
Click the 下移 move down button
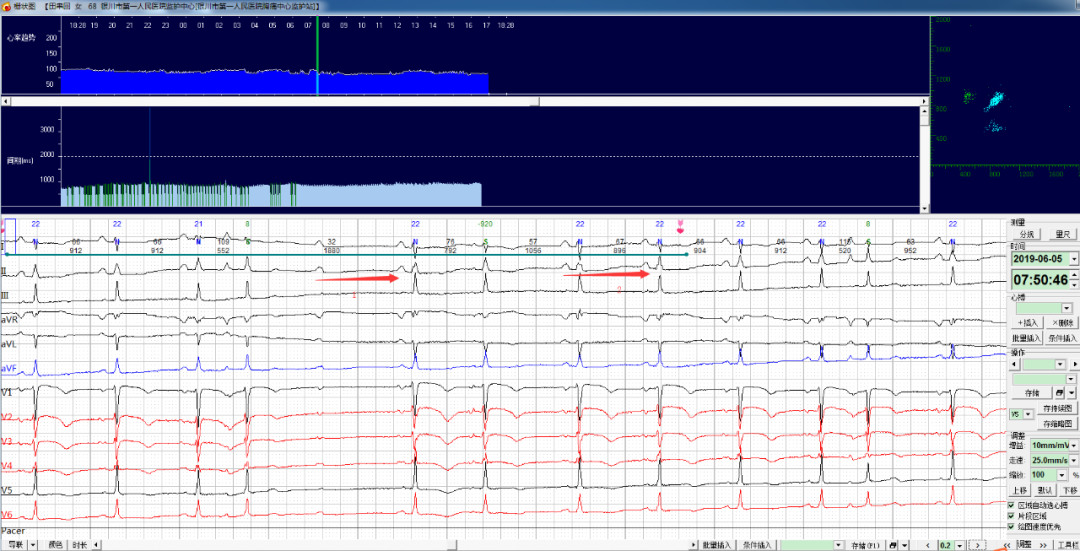point(1070,490)
